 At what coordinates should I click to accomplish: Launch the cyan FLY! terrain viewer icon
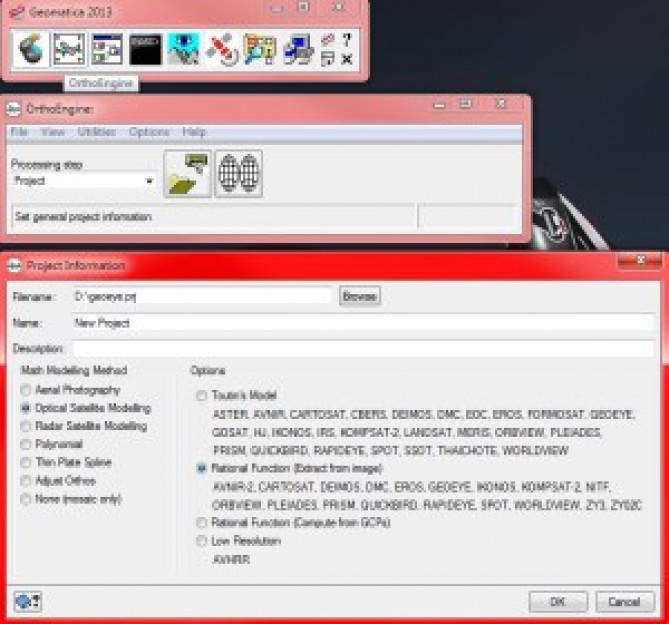click(x=183, y=49)
